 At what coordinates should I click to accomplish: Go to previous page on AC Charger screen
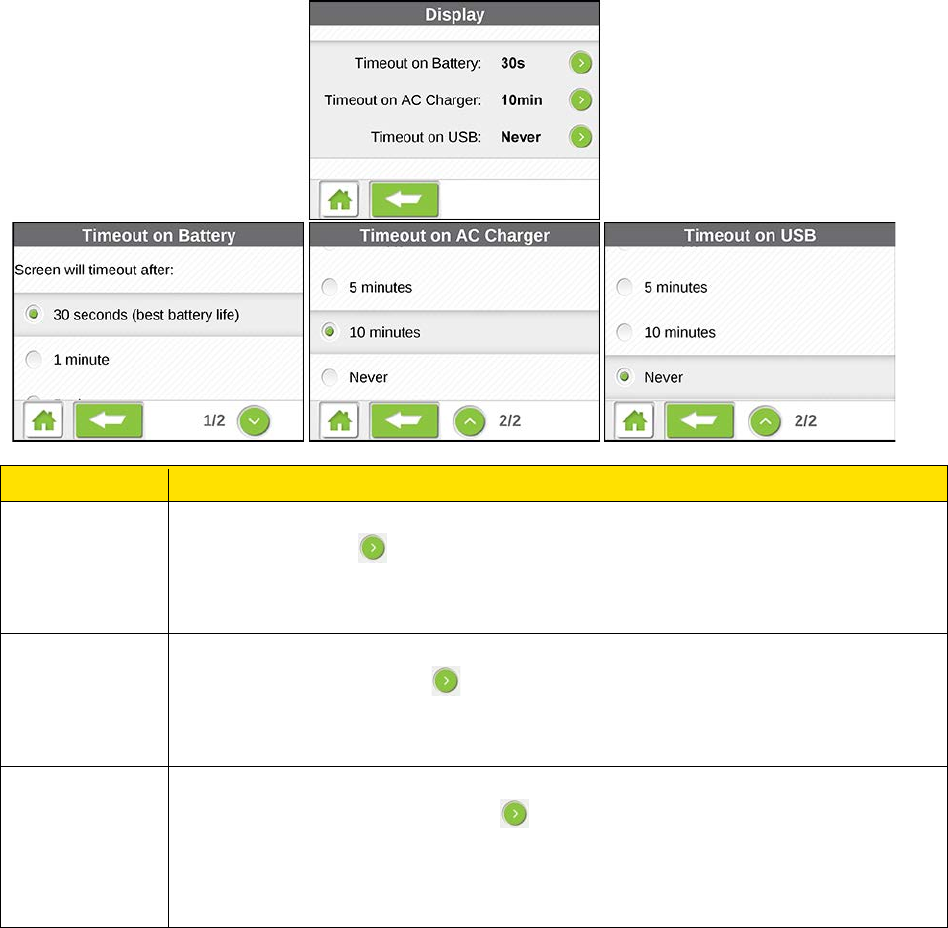469,421
